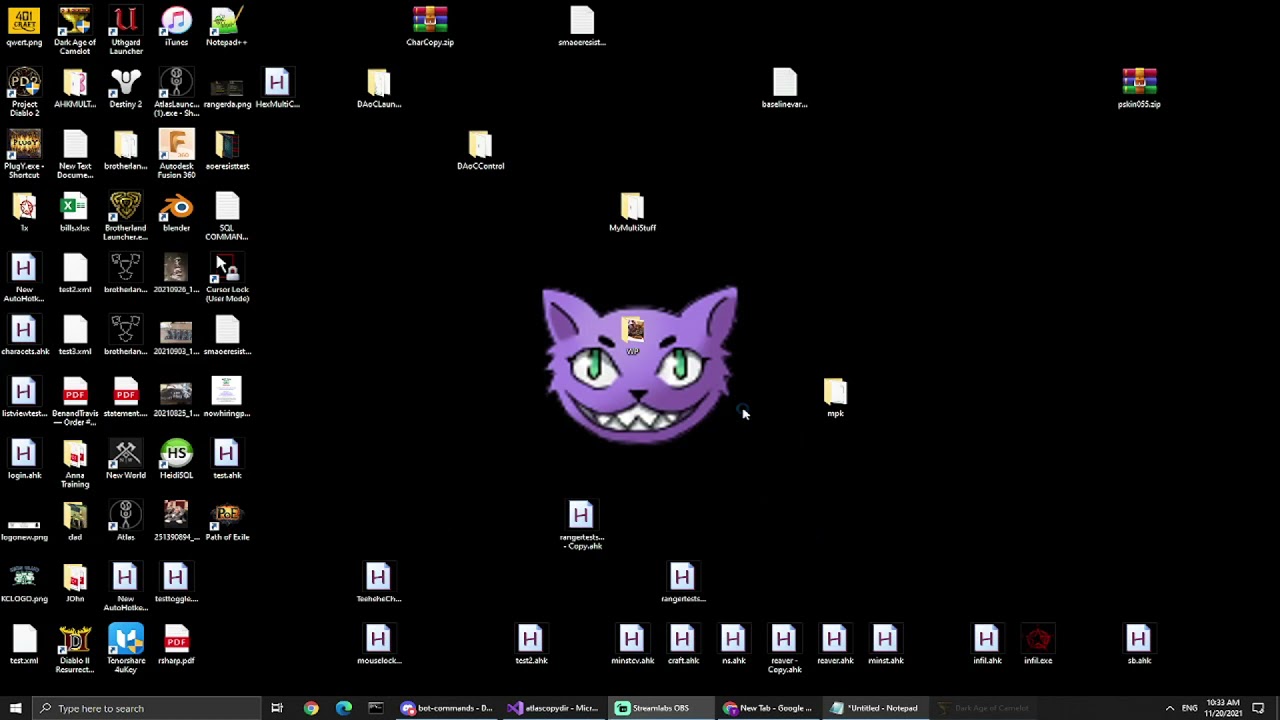
Task: Switch to the Dark Age of Camelot taskbar window
Action: click(x=985, y=708)
